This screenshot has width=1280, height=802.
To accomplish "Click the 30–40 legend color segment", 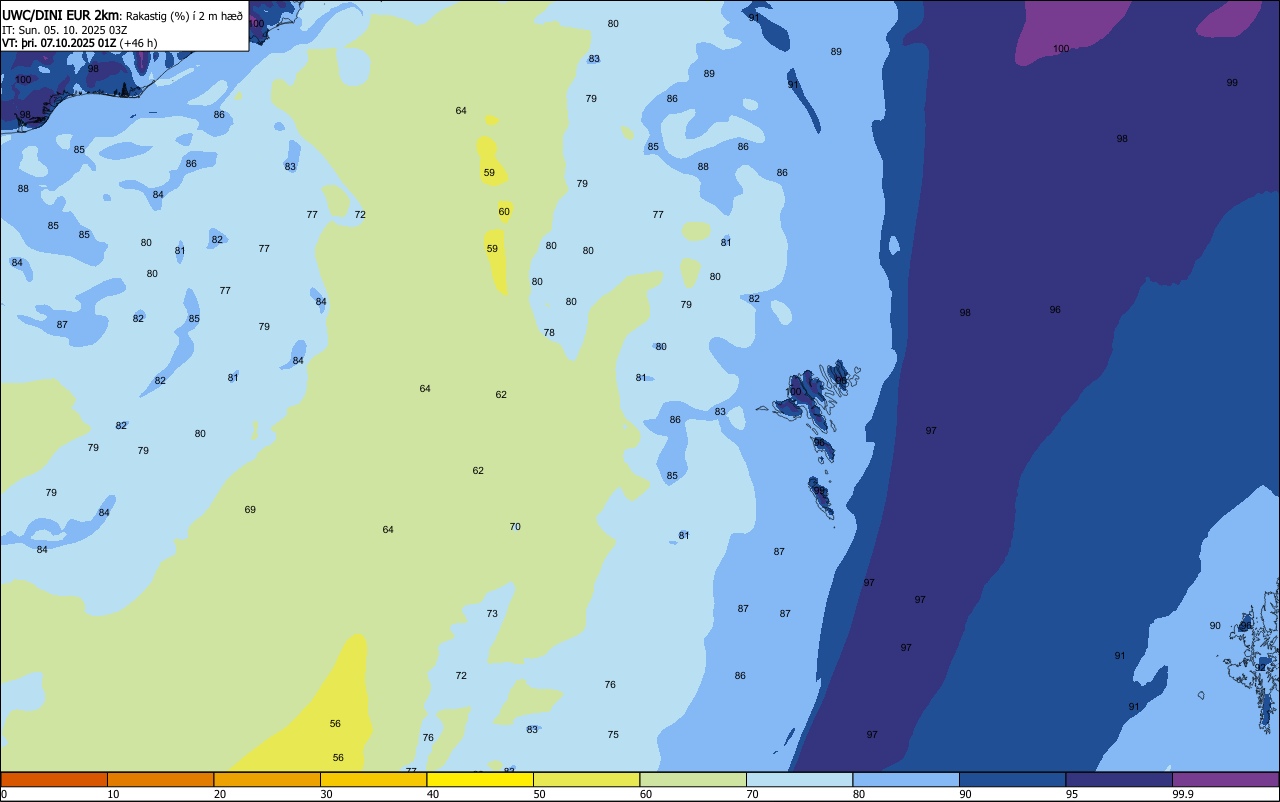I will 373,779.
